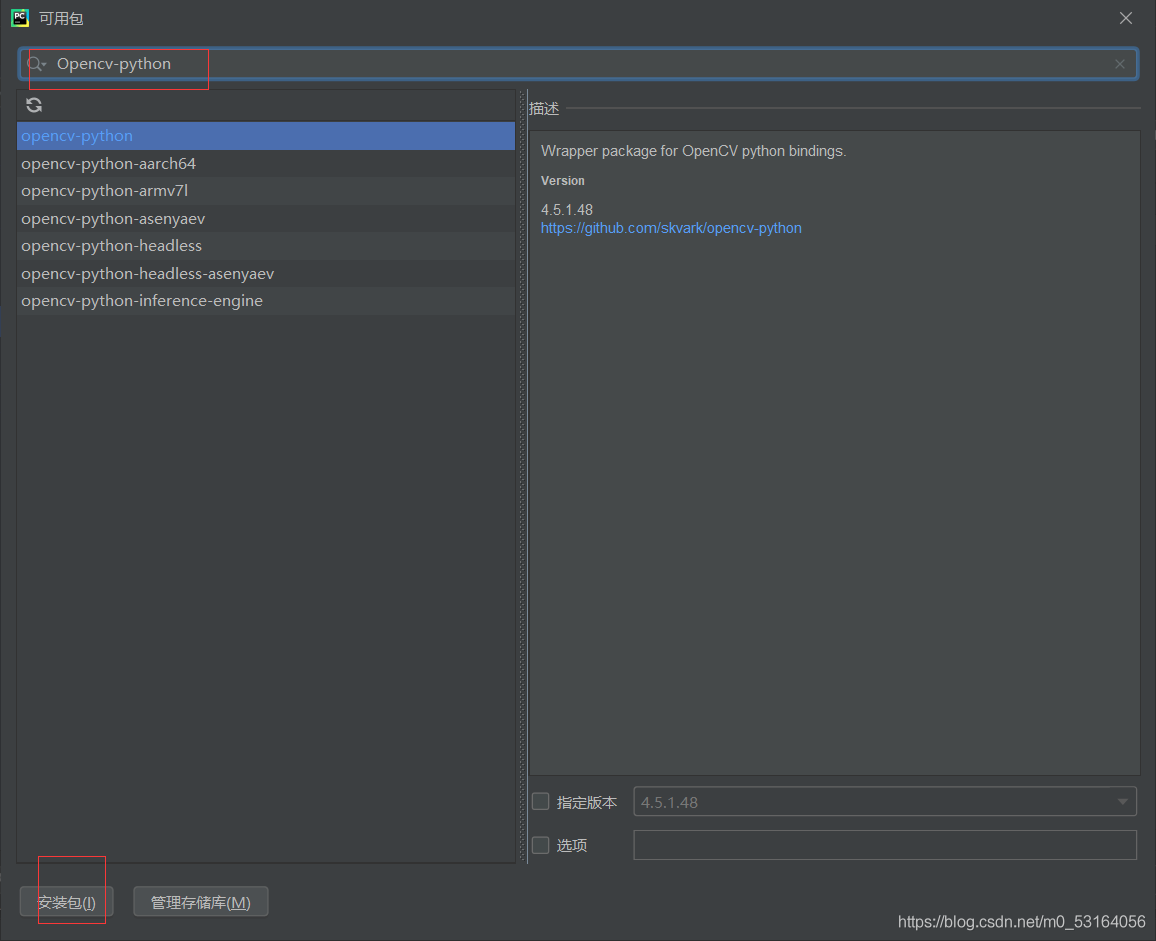1156x941 pixels.
Task: Click the 选项 options text field
Action: click(x=885, y=845)
